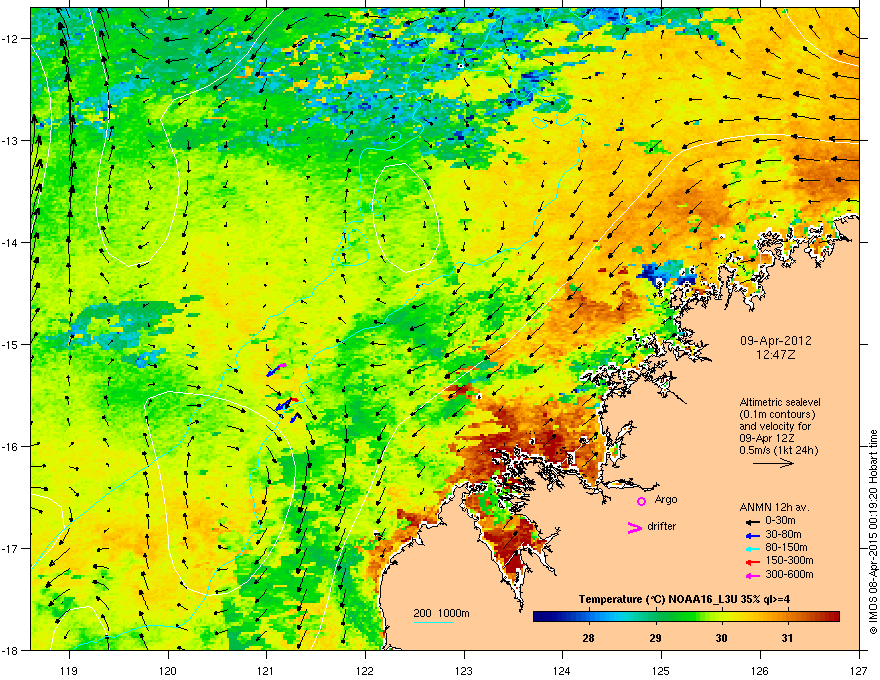Select the red 150-300m legend arrow

752,561
